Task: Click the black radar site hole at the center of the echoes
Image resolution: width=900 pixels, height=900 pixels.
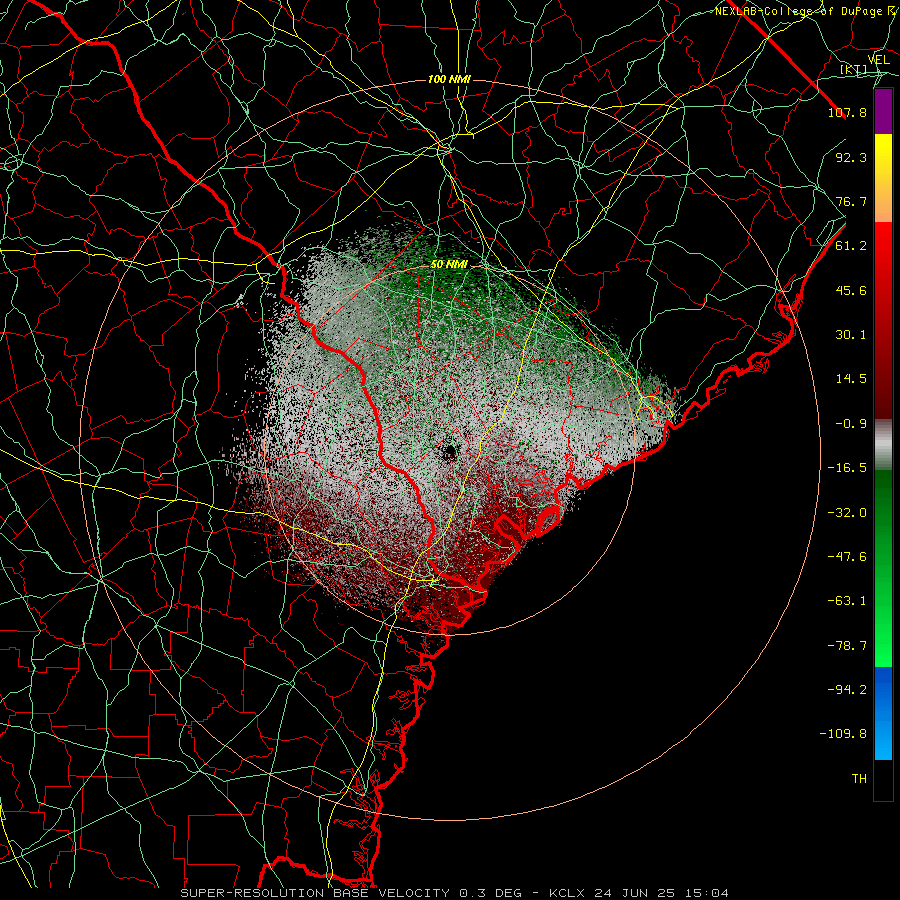Action: 449,452
